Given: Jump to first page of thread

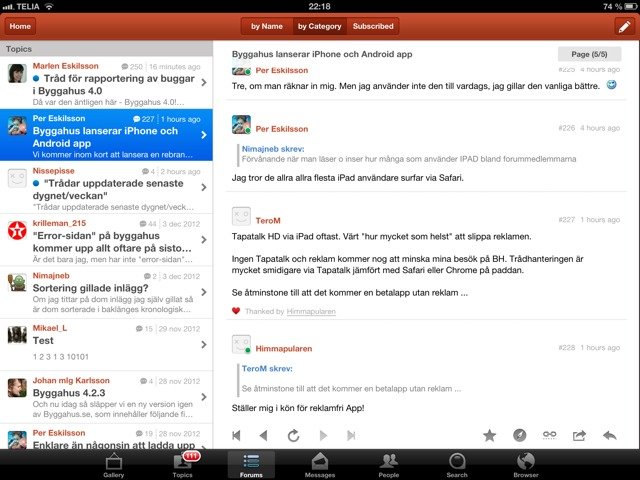Looking at the screenshot, I should click(x=236, y=436).
